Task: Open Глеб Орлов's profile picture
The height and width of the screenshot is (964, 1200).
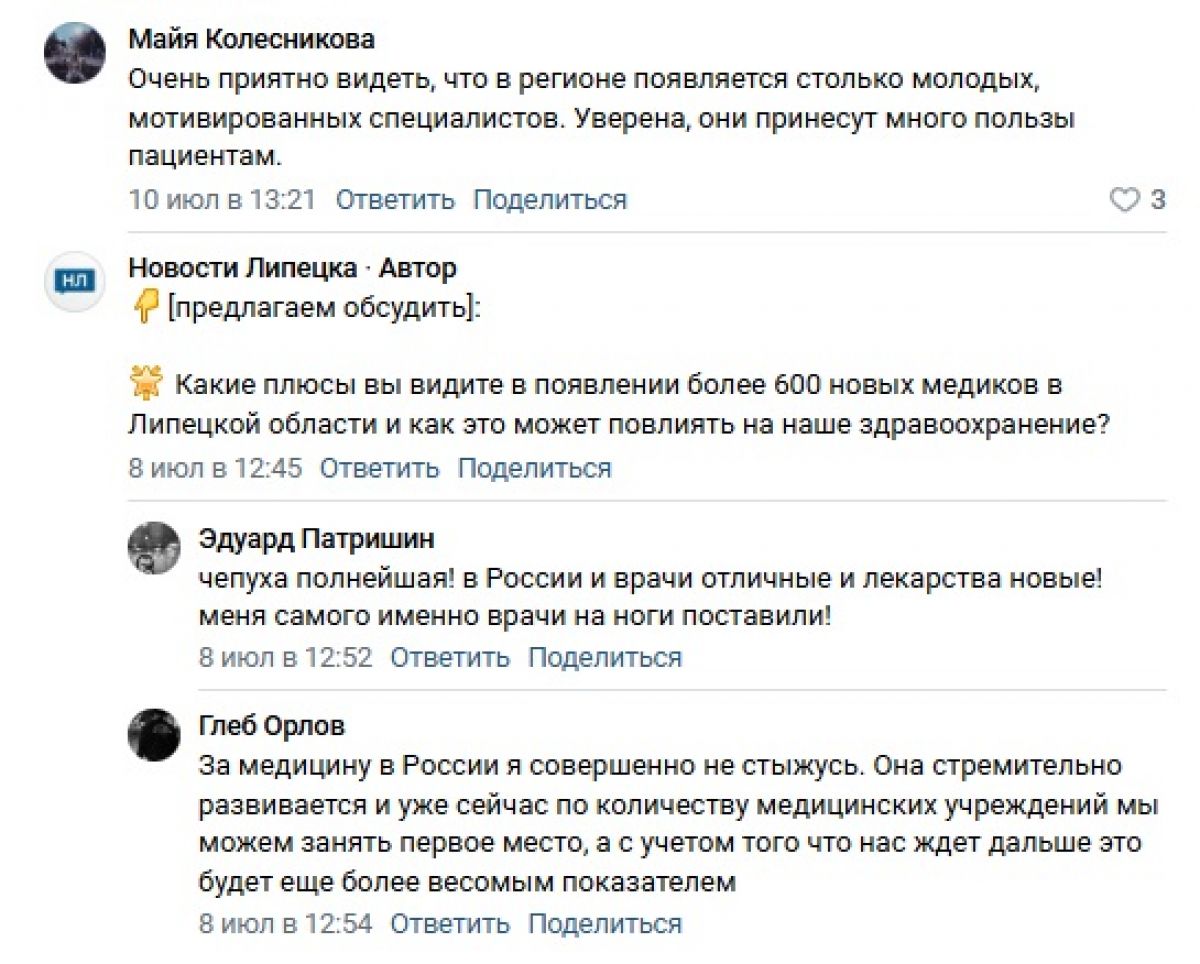Action: pyautogui.click(x=154, y=735)
